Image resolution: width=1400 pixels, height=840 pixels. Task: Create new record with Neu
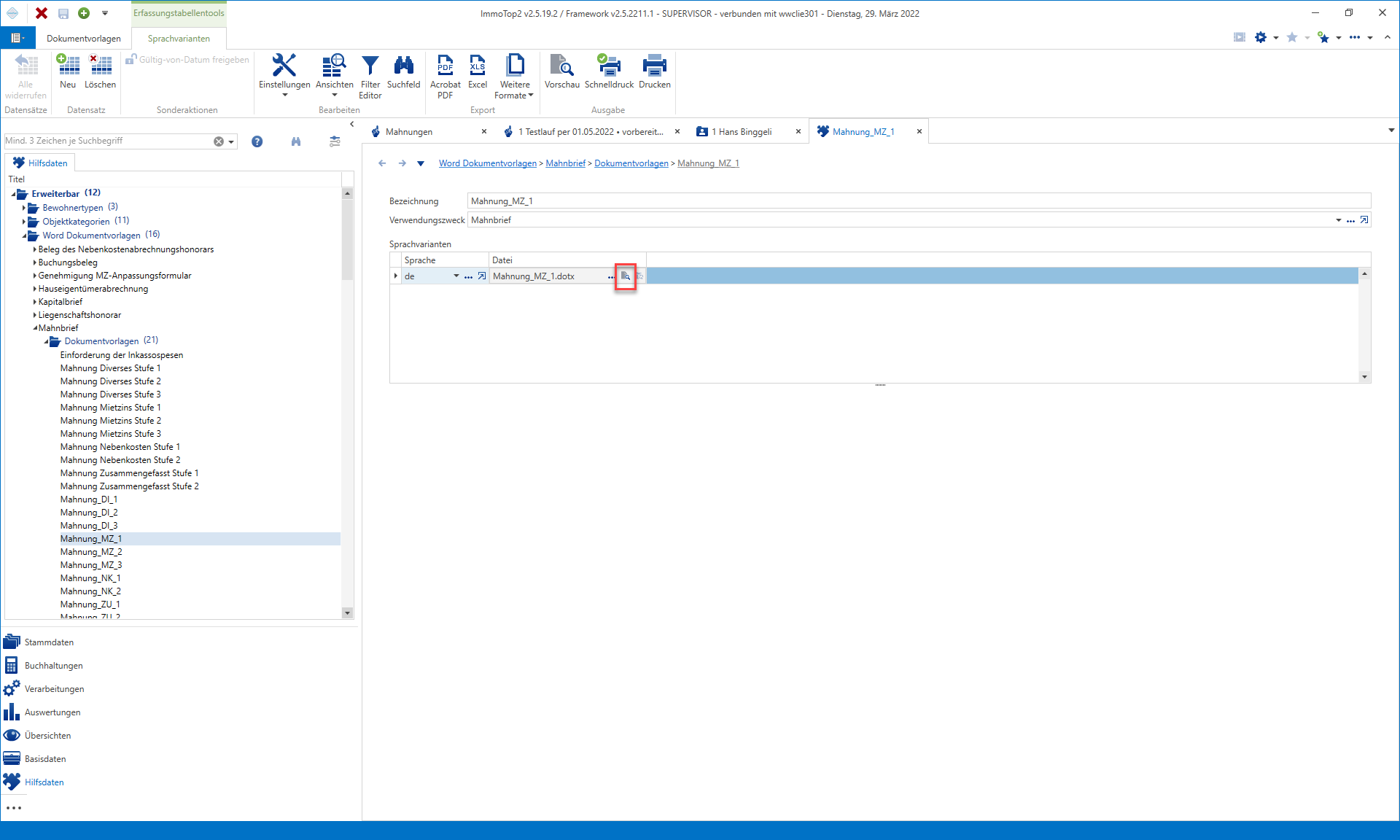click(x=68, y=71)
